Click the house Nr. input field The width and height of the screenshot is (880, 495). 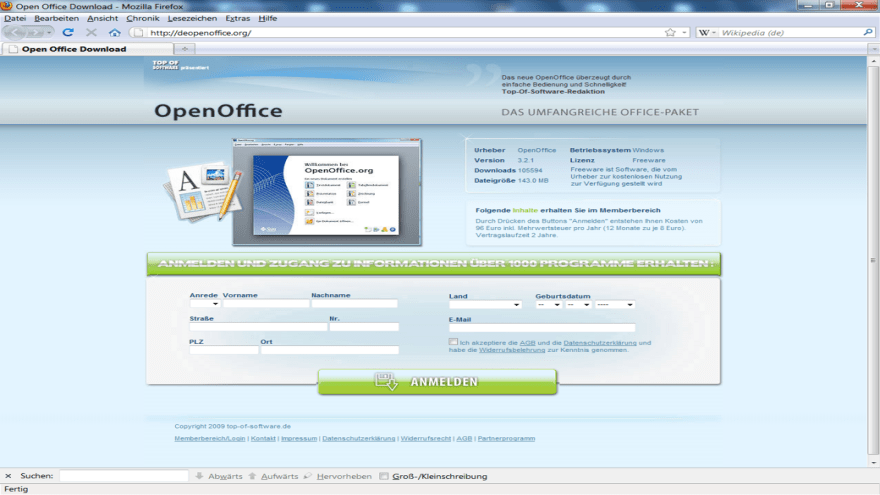(364, 327)
